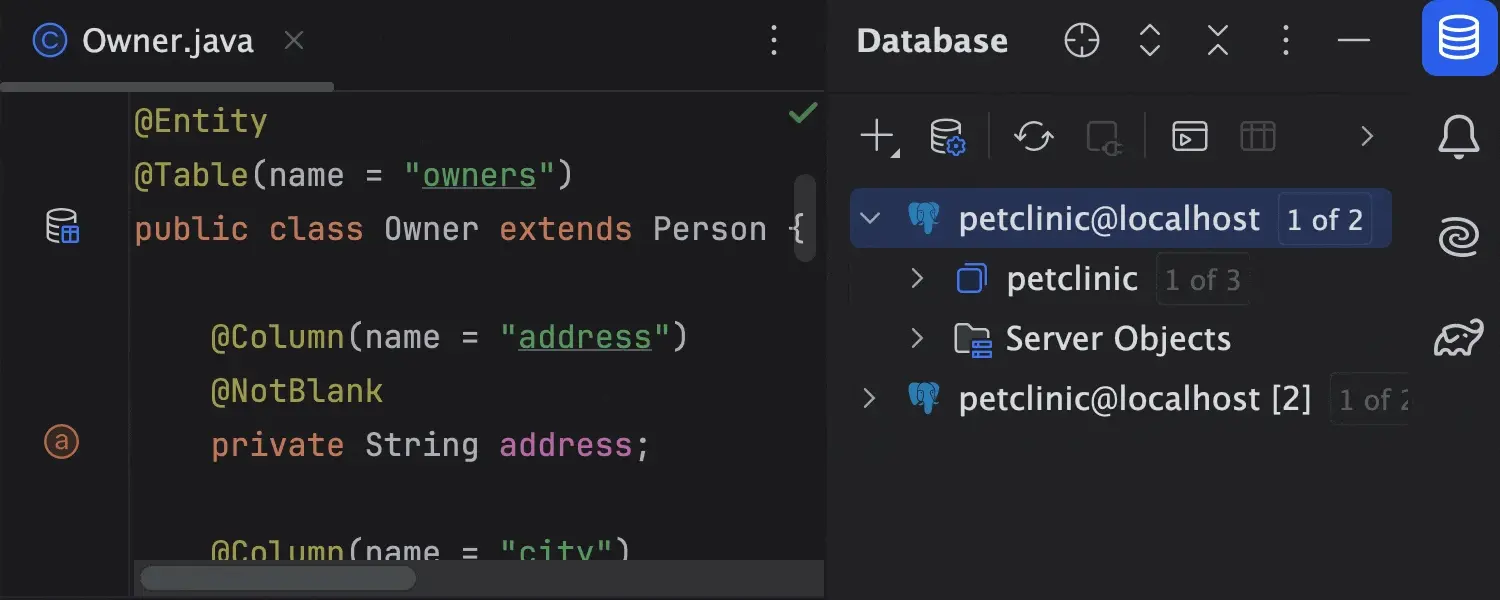Collapse all nodes in Database tree
This screenshot has width=1500, height=600.
point(1217,41)
